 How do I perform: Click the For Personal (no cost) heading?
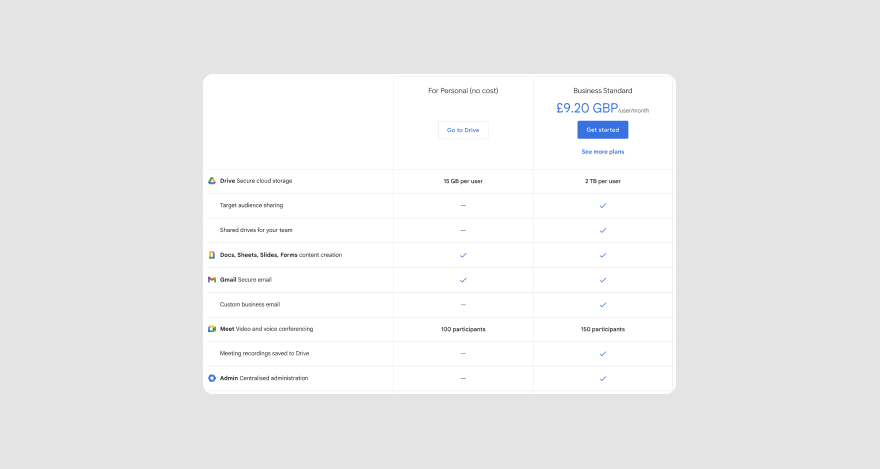click(x=463, y=90)
